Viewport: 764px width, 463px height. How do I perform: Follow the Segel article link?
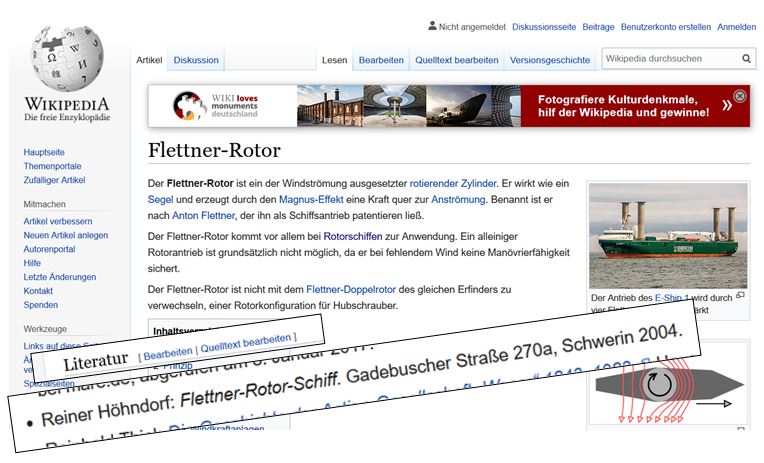point(160,200)
